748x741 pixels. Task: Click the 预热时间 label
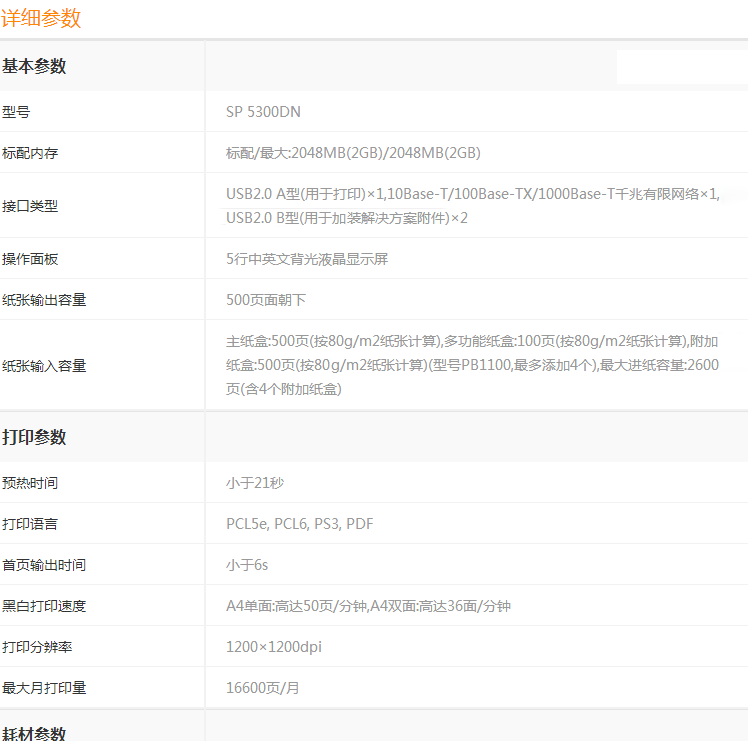click(x=30, y=483)
